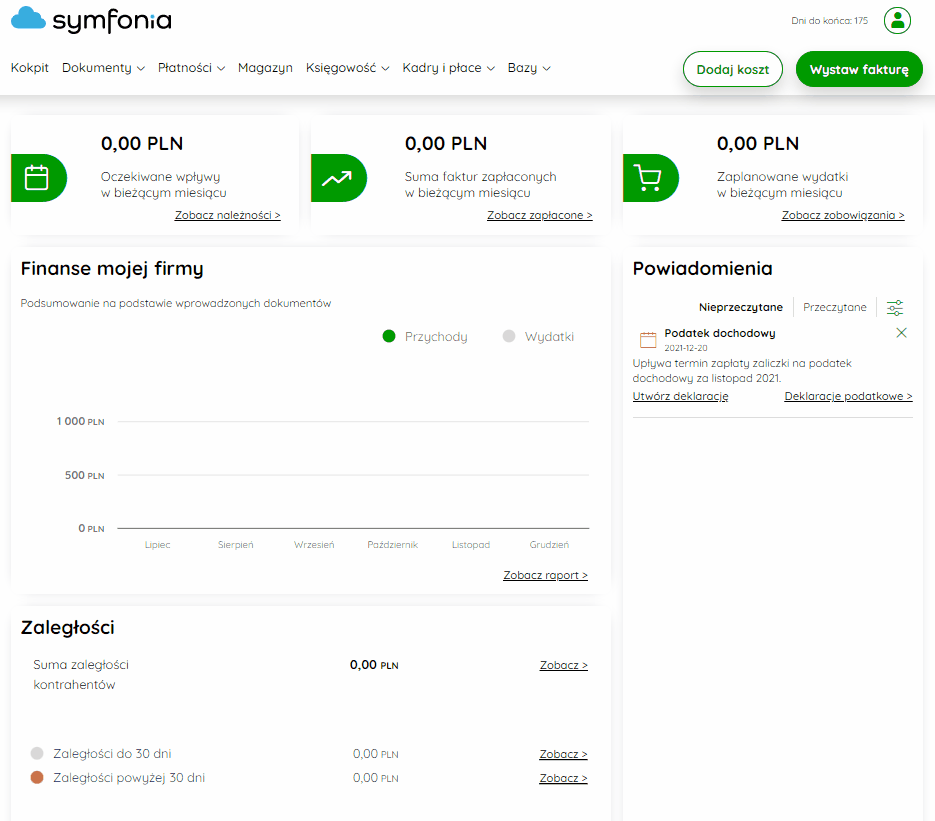Click Utwórz deklarację link
The width and height of the screenshot is (935, 821).
[x=680, y=396]
